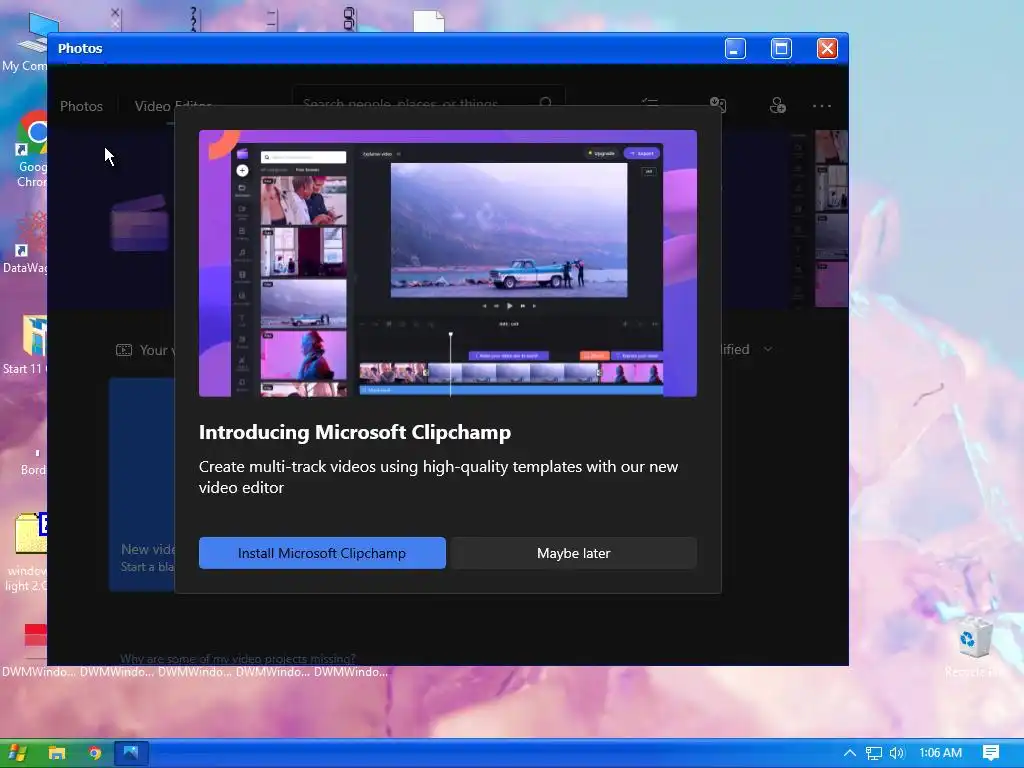
Task: Open the Photos more options ellipsis
Action: click(822, 106)
